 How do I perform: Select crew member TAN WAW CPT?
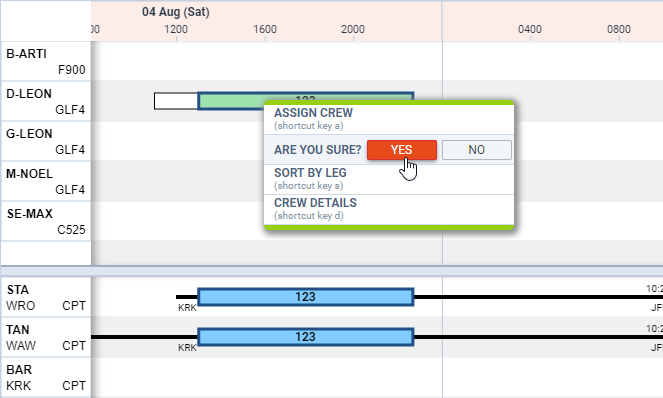click(46, 338)
